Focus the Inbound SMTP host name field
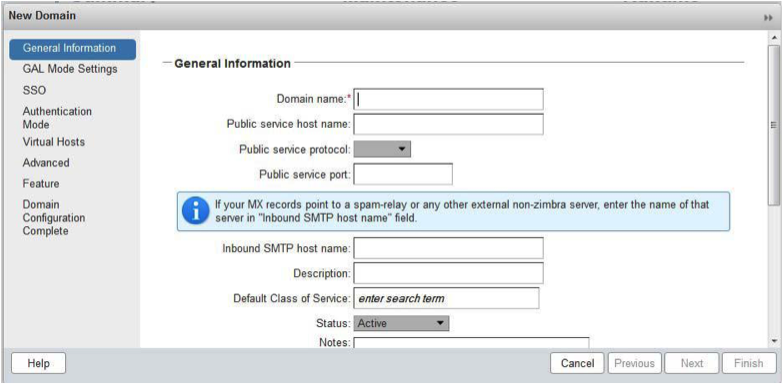 [x=448, y=248]
